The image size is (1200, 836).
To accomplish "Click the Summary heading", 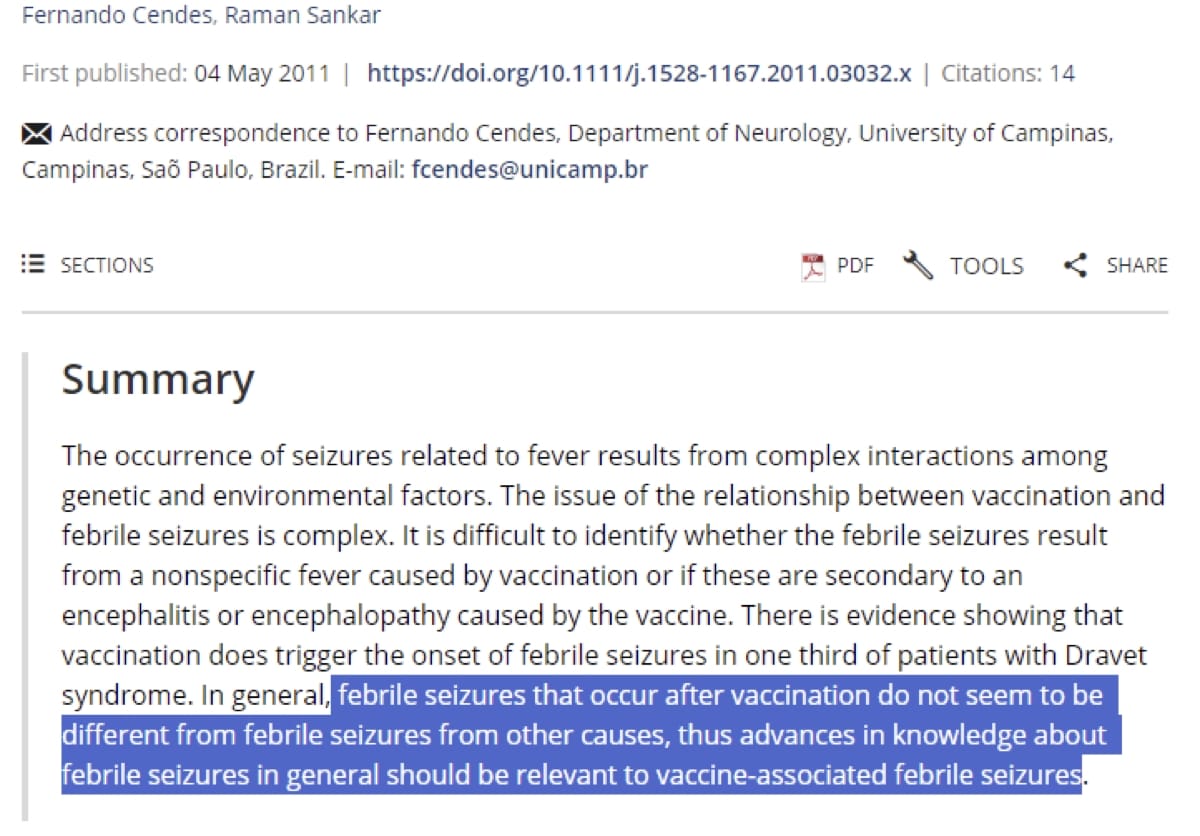I will [158, 380].
